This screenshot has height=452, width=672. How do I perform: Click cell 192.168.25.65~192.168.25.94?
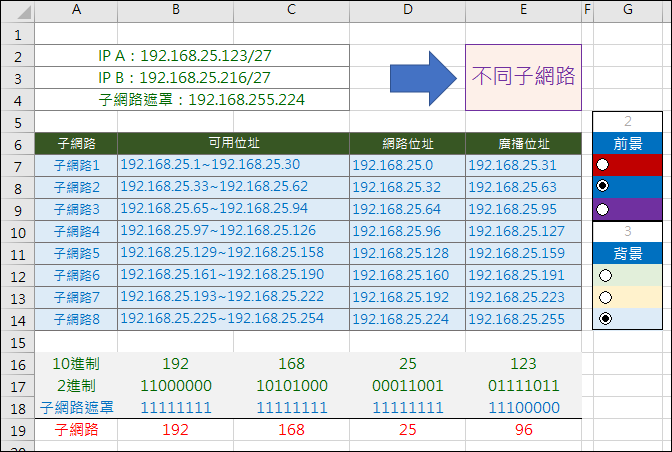(234, 209)
